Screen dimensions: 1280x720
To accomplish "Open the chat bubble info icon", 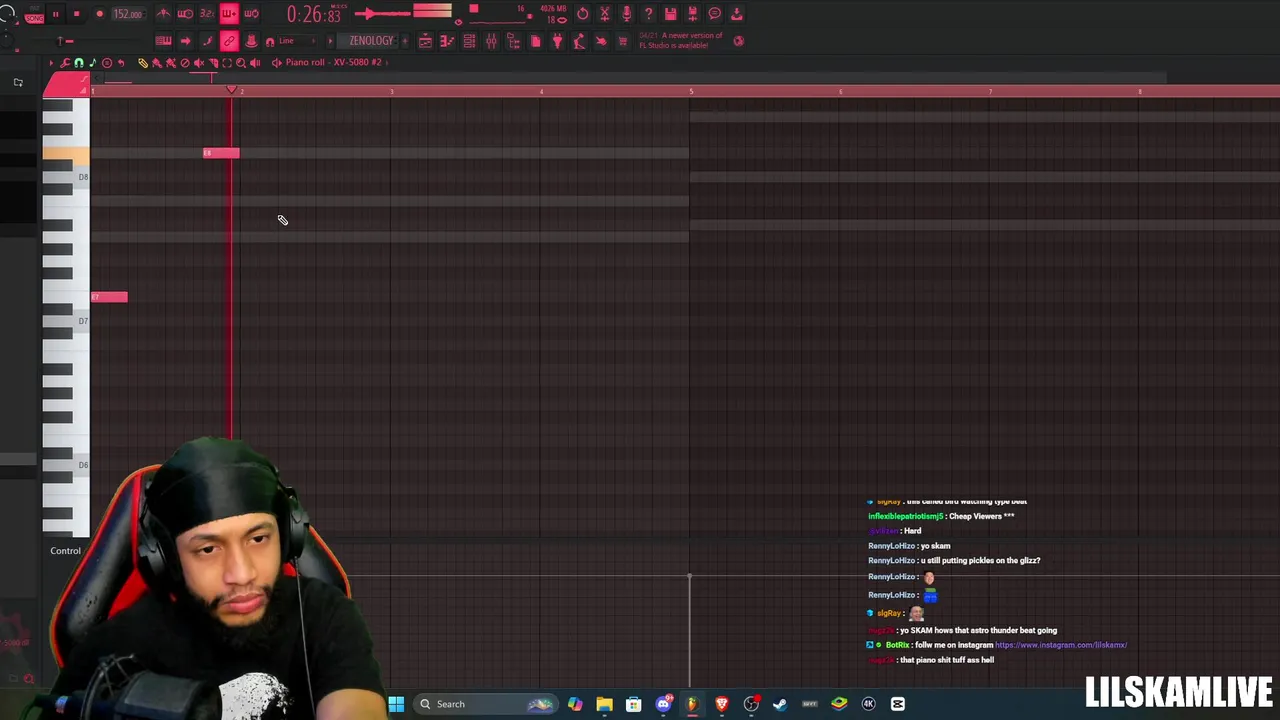I will click(x=714, y=14).
